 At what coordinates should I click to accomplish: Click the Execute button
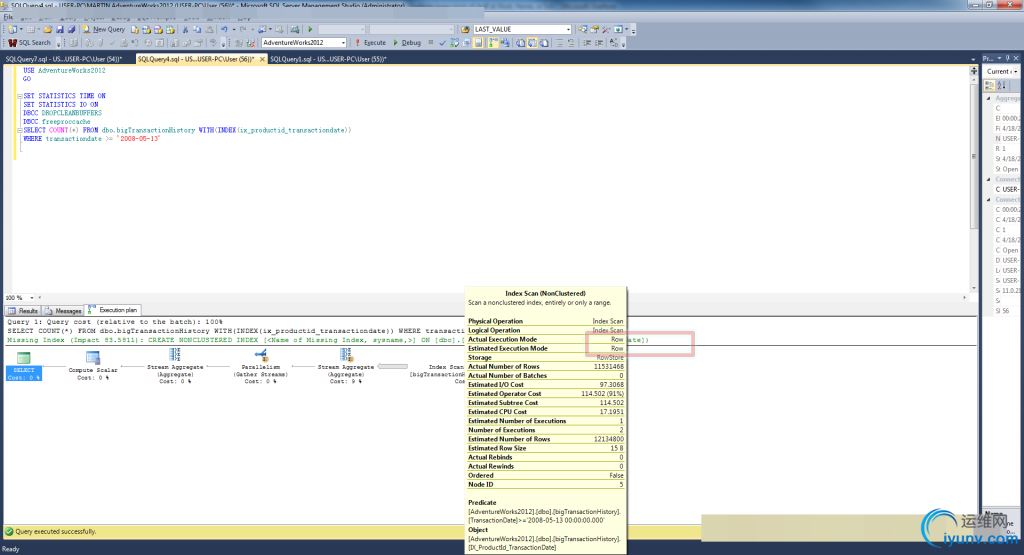[370, 42]
